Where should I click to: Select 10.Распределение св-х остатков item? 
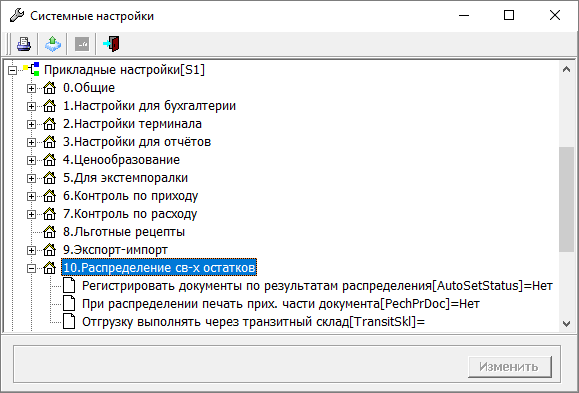pyautogui.click(x=159, y=268)
